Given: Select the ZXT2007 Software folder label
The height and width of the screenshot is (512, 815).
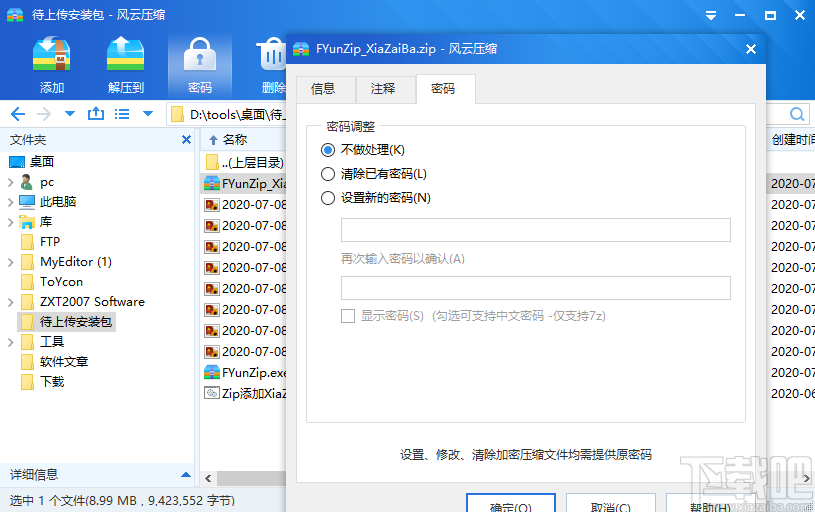Looking at the screenshot, I should point(93,302).
